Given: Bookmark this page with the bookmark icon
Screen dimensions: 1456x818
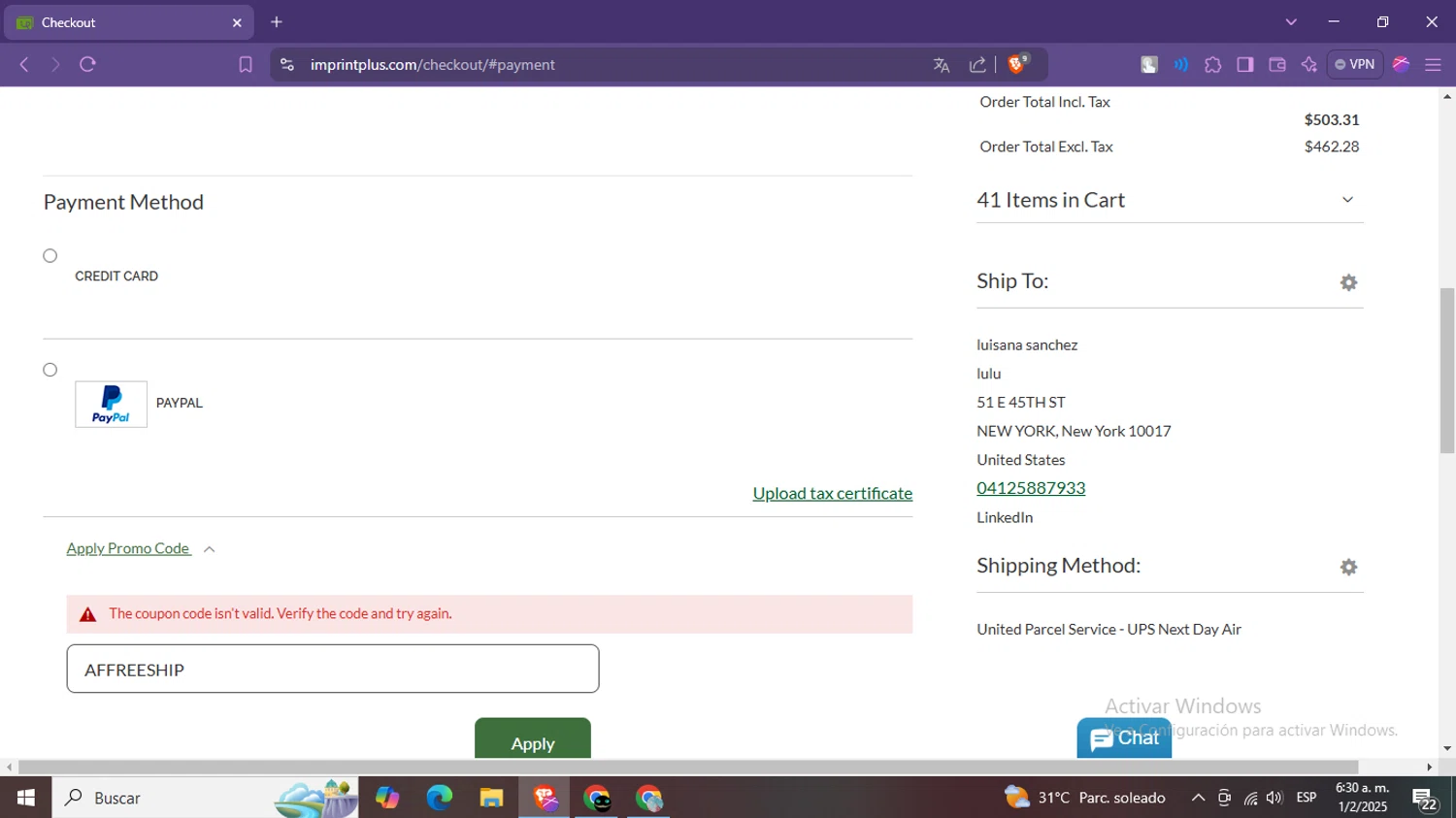Looking at the screenshot, I should tap(246, 65).
